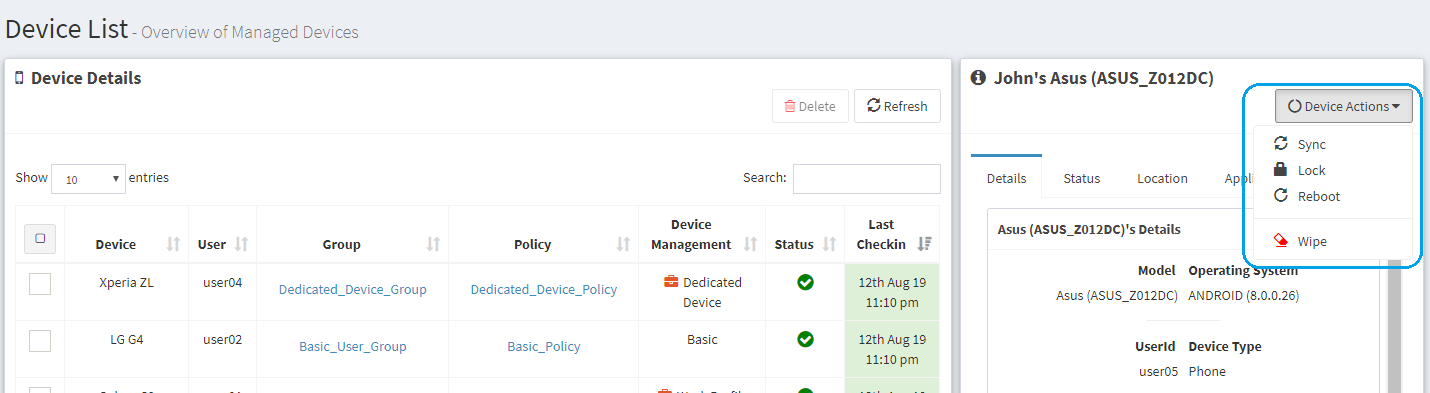Click into the Search input field
Screen dimensions: 1430x393
[x=867, y=179]
